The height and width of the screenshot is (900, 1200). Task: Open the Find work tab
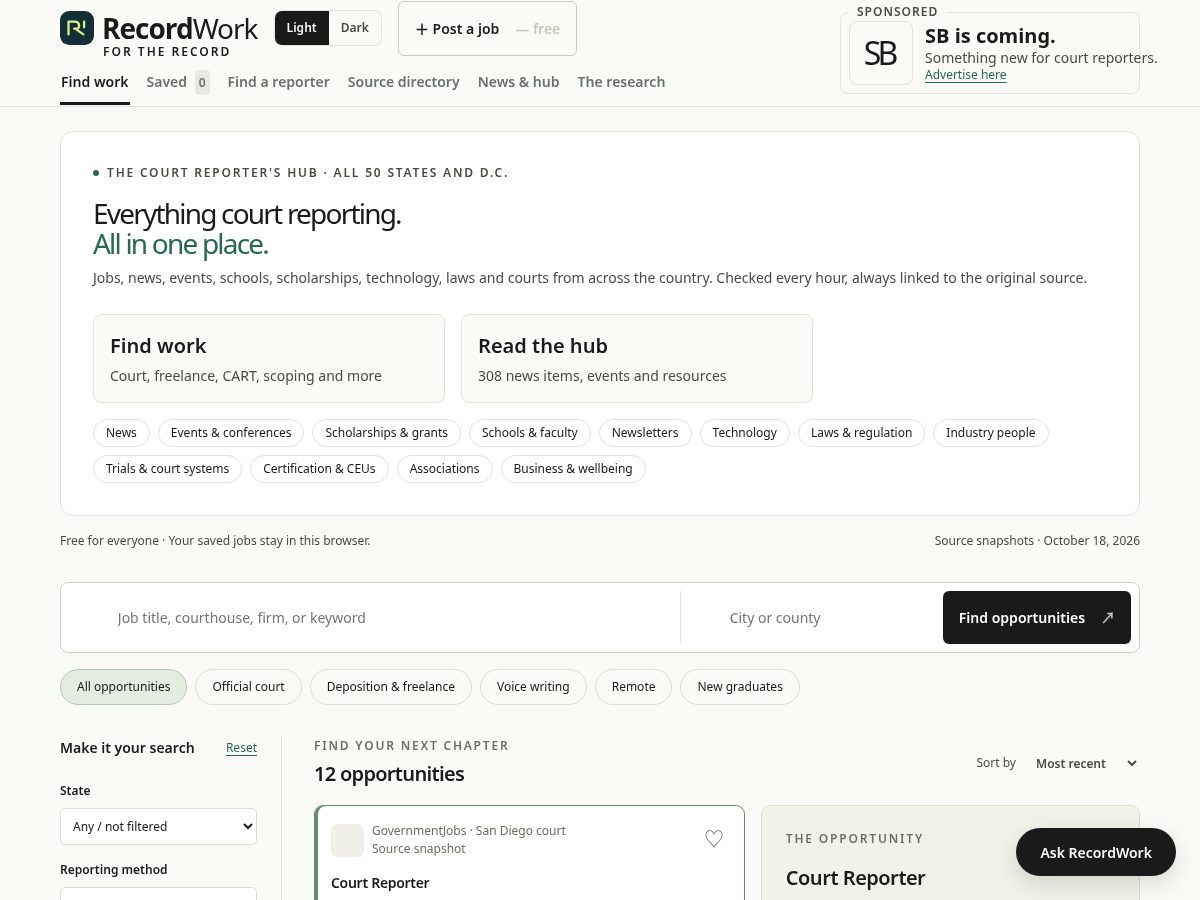pyautogui.click(x=95, y=82)
